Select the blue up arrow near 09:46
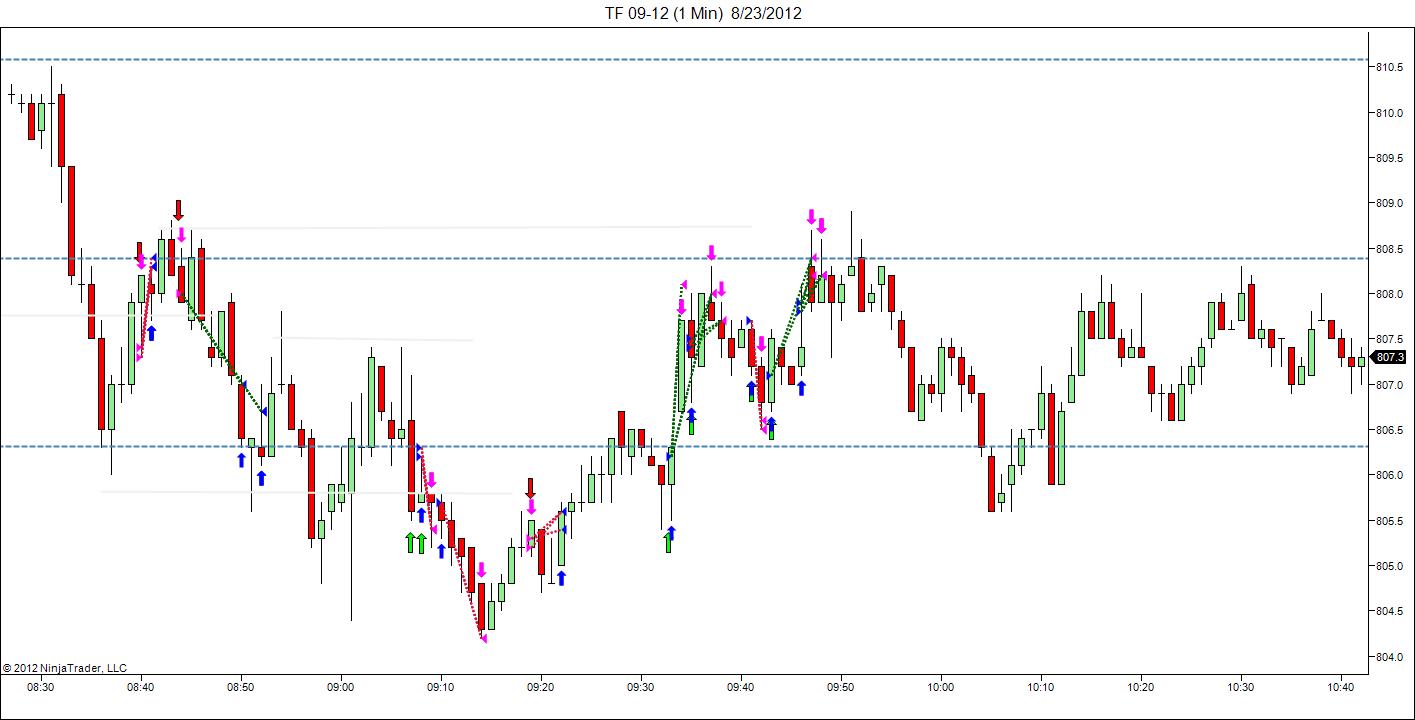1415x720 pixels. [801, 387]
